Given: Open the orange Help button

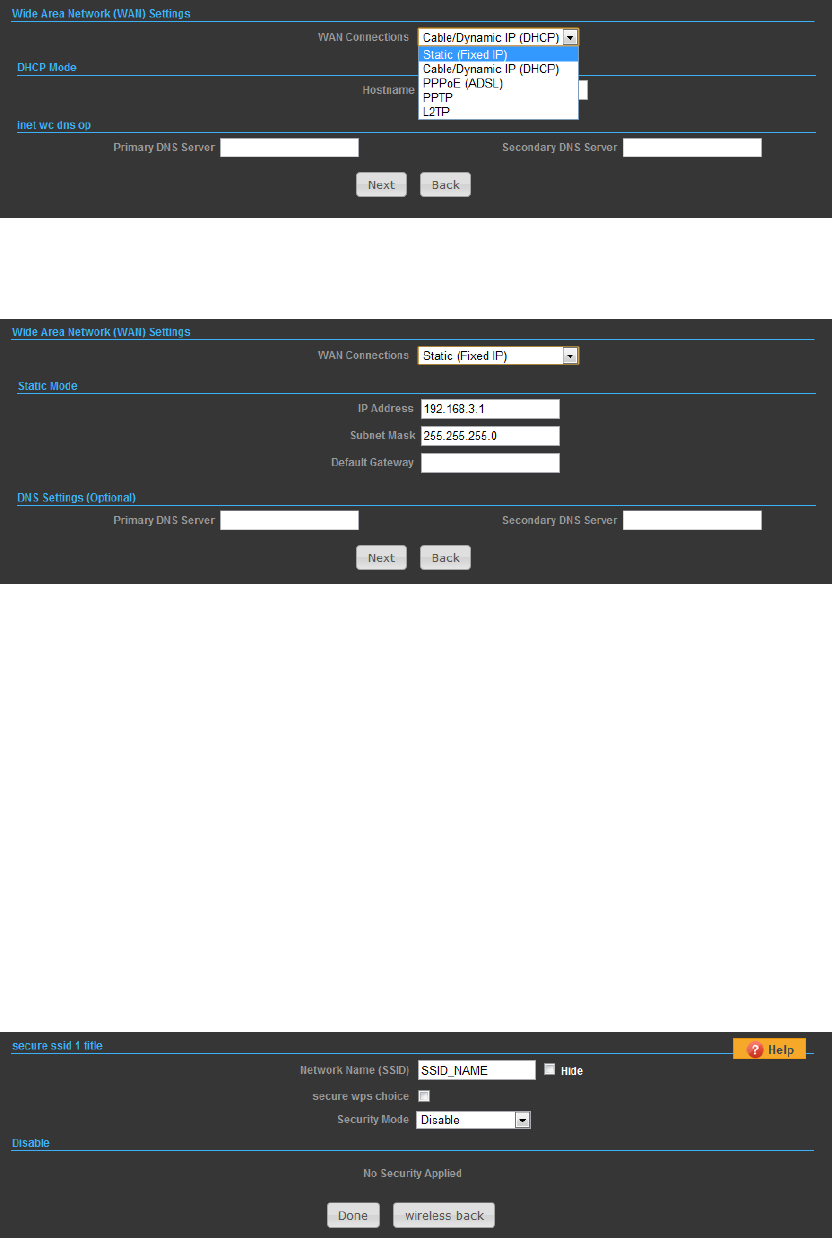Looking at the screenshot, I should (769, 1050).
